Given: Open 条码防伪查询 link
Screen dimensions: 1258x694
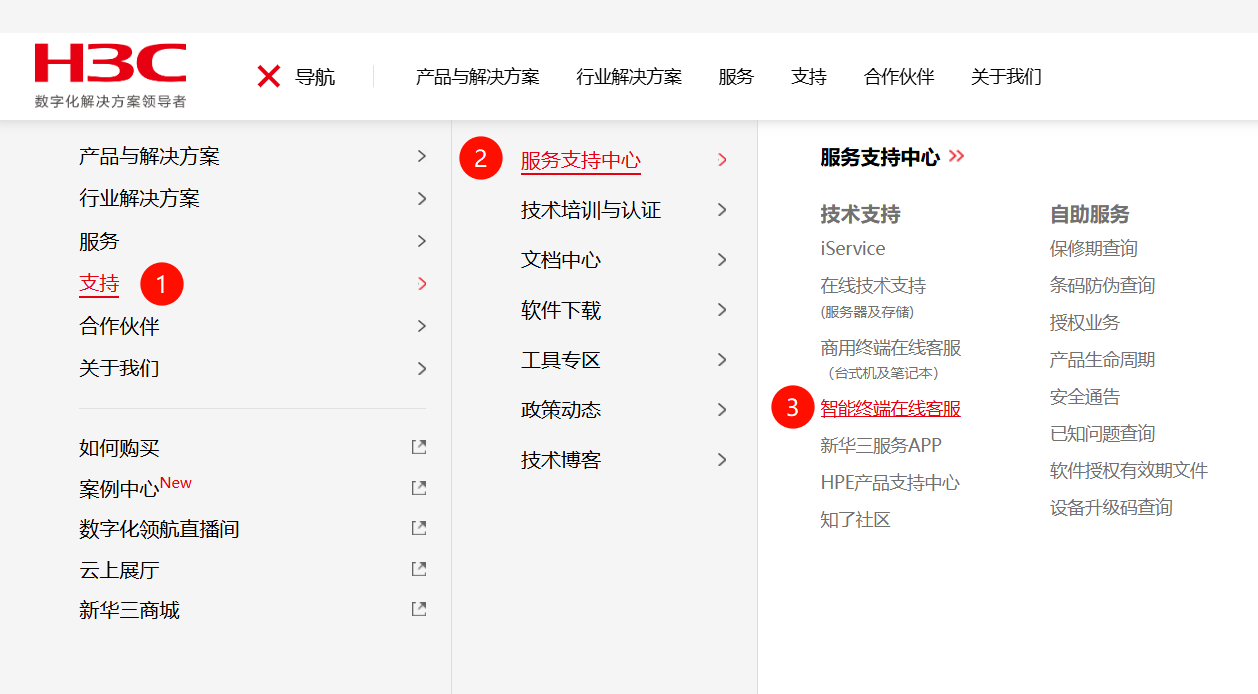Looking at the screenshot, I should 1102,285.
